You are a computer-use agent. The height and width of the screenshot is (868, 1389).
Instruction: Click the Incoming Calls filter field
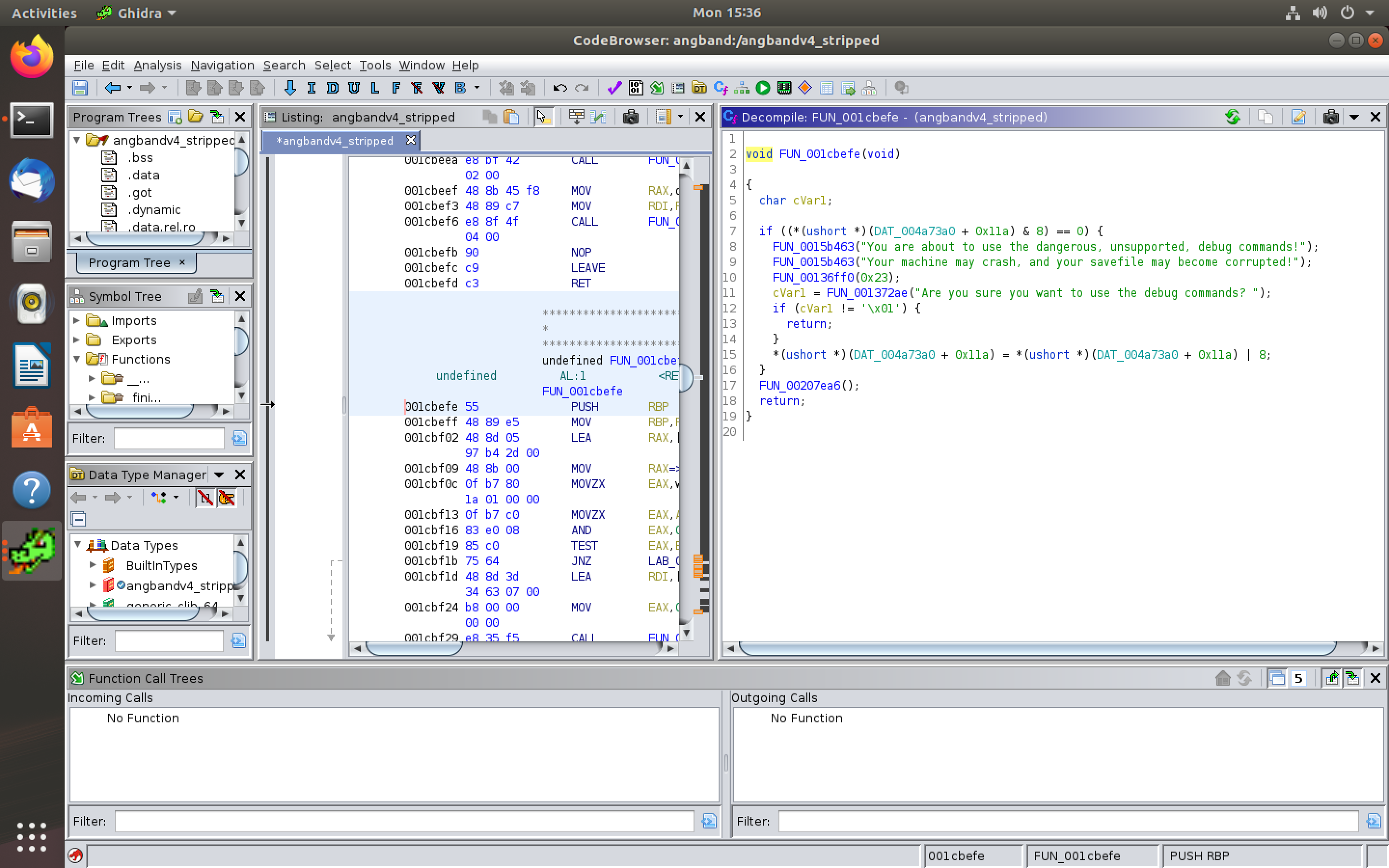[404, 821]
